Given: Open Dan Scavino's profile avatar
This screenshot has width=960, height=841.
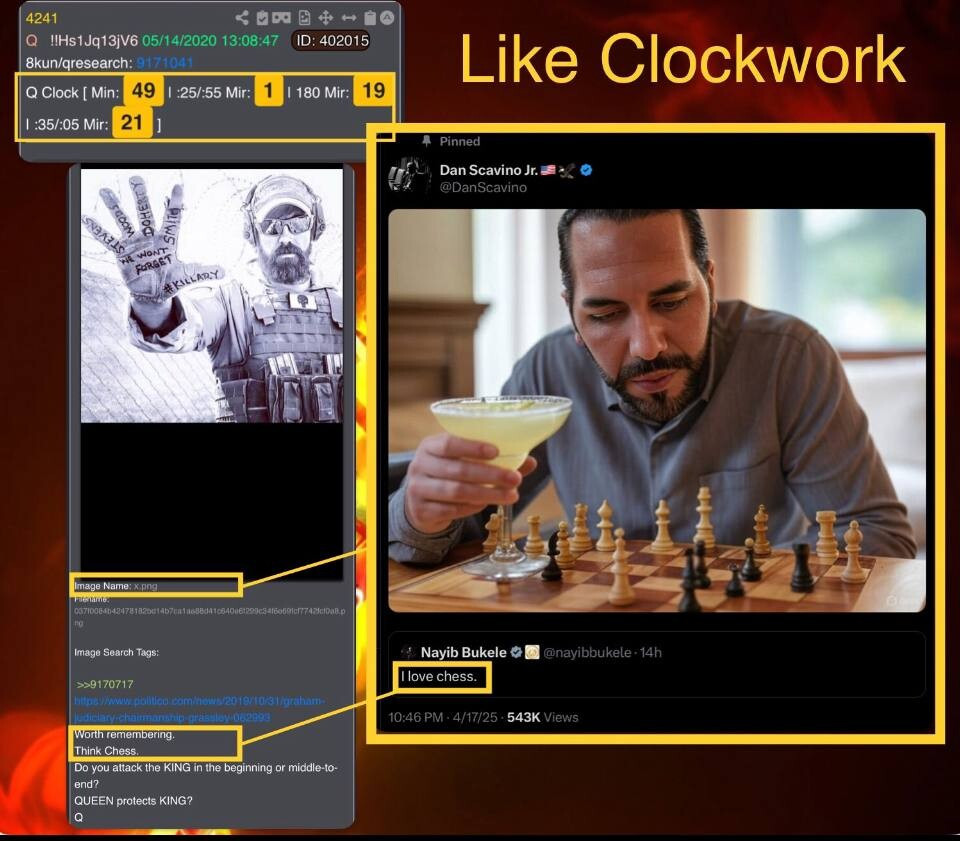Looking at the screenshot, I should [409, 177].
